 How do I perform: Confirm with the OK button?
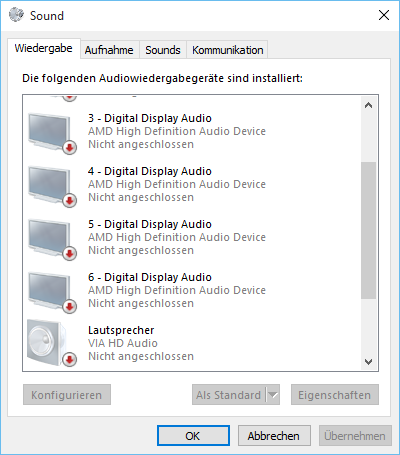coord(193,436)
